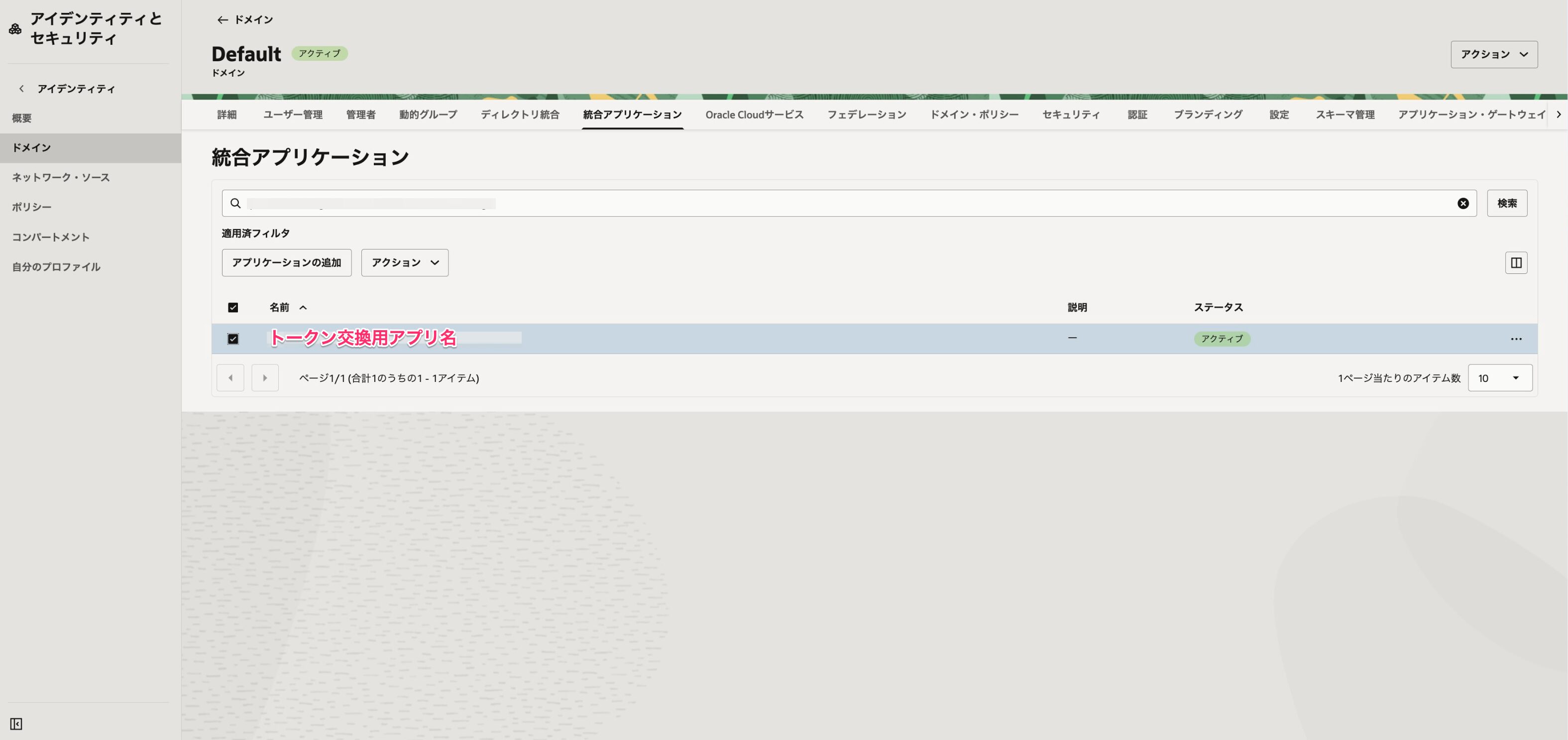This screenshot has height=740, width=1568.
Task: Click the panel icon at the bottom left
Action: pyautogui.click(x=16, y=724)
